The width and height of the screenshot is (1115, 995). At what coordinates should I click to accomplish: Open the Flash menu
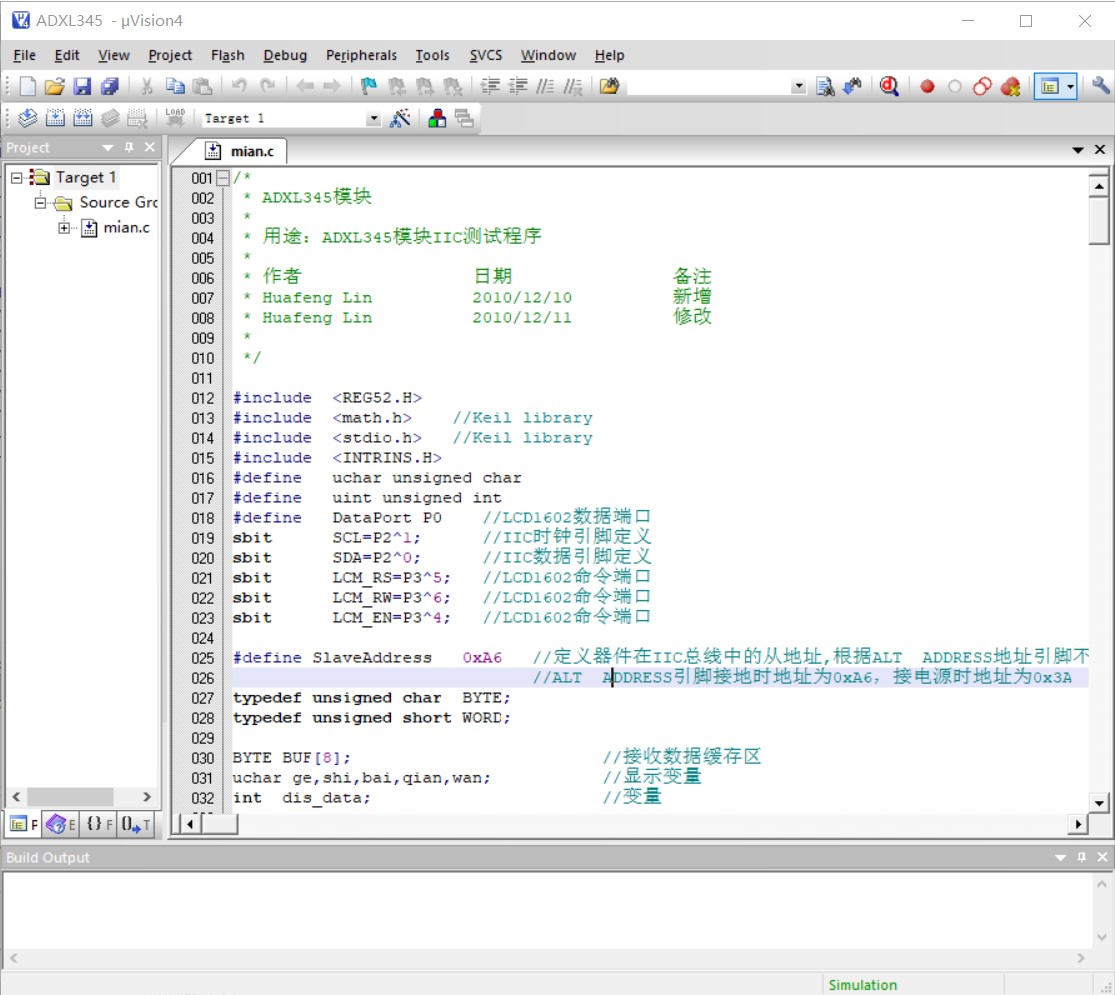pyautogui.click(x=228, y=55)
